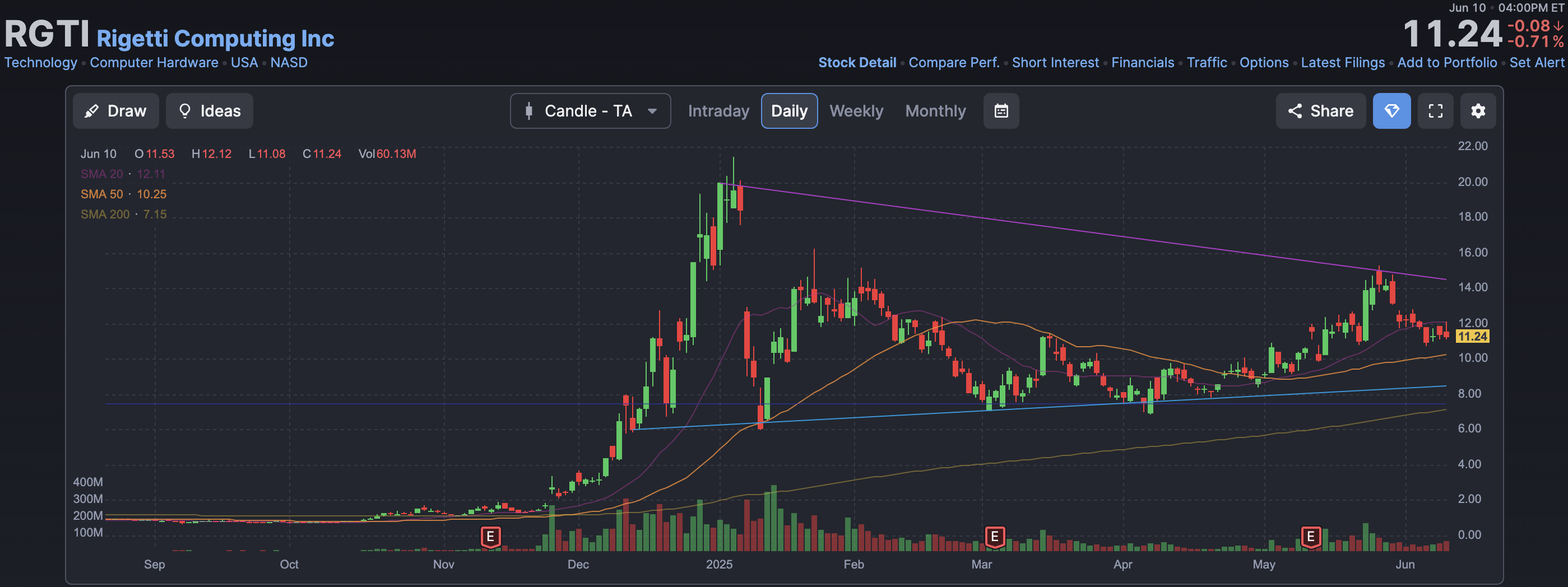This screenshot has width=1568, height=587.
Task: Click the March earnings E marker
Action: tap(995, 537)
